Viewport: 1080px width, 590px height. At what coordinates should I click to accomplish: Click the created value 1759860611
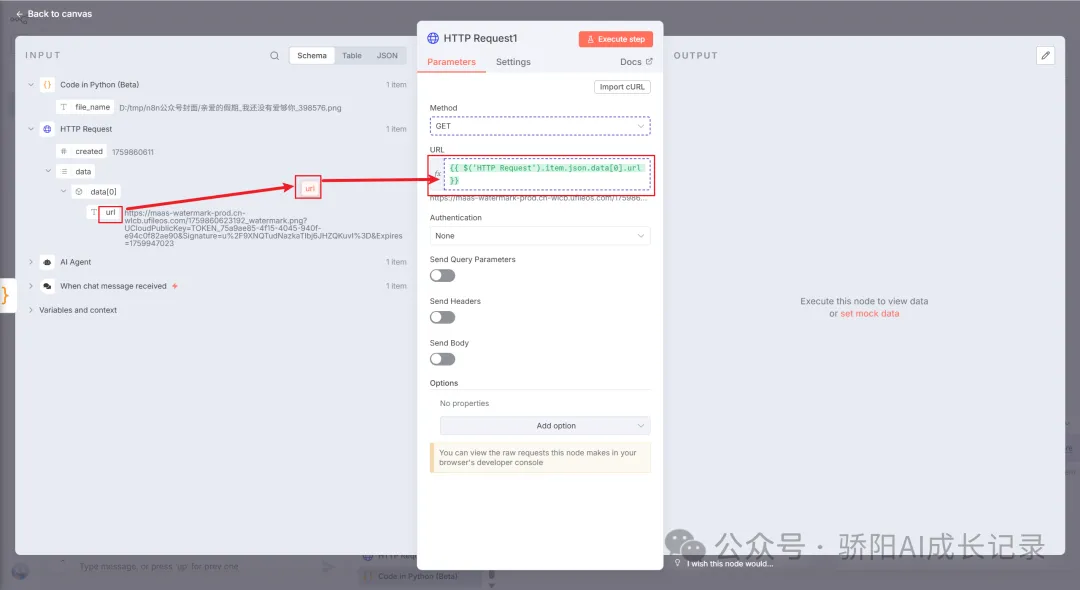[x=133, y=152]
